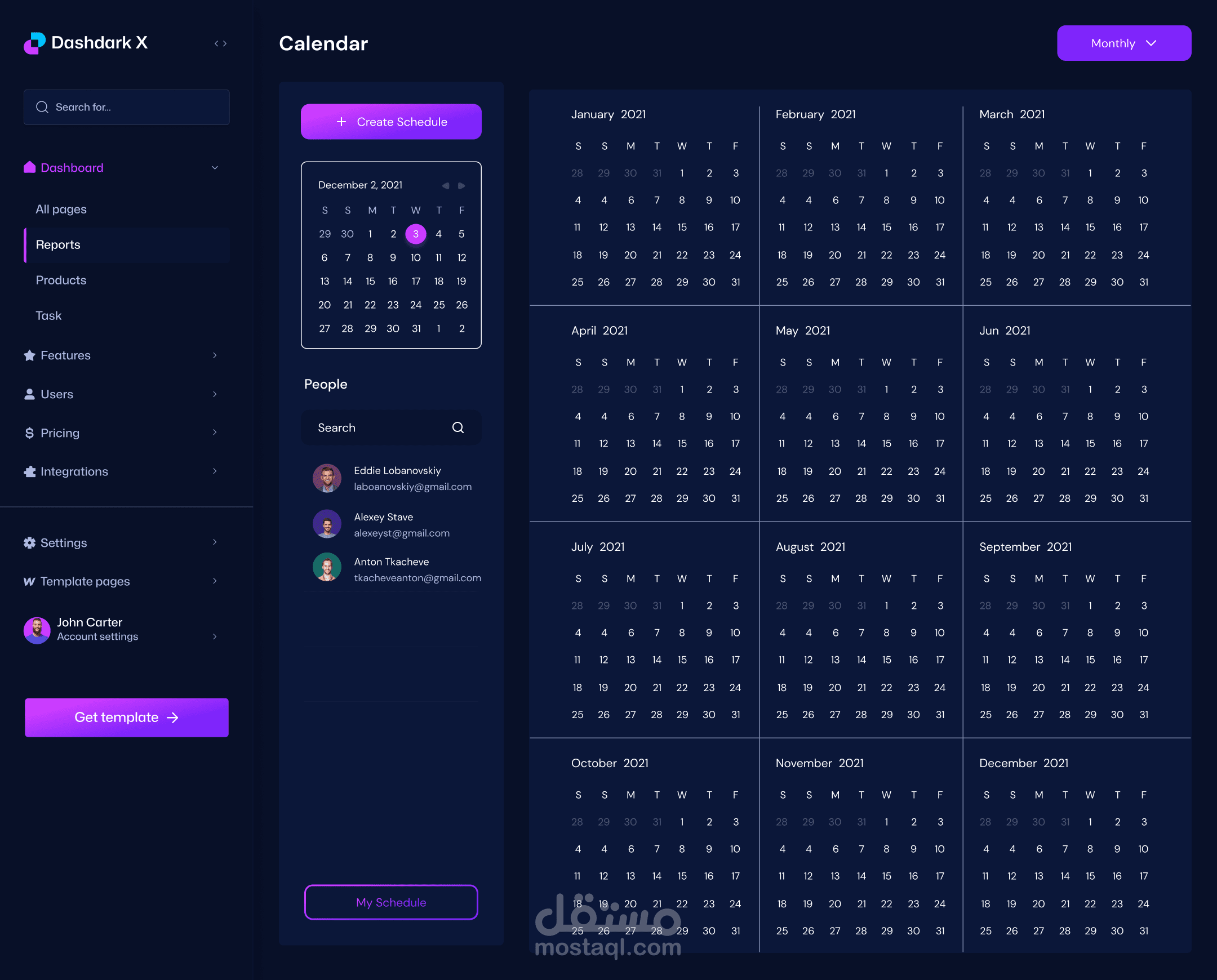
Task: Select highlighted day 3 in mini calendar
Action: tap(416, 234)
